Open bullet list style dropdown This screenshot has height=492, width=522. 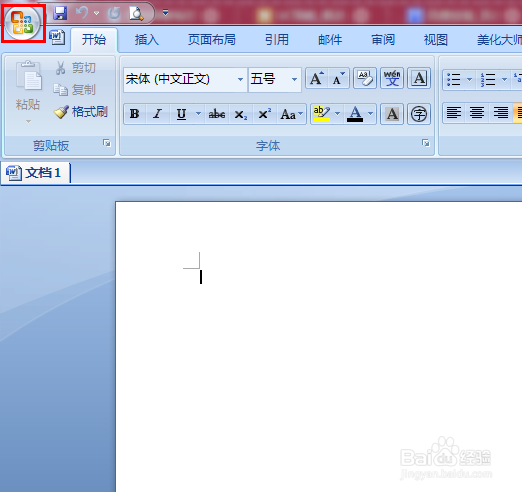point(470,79)
